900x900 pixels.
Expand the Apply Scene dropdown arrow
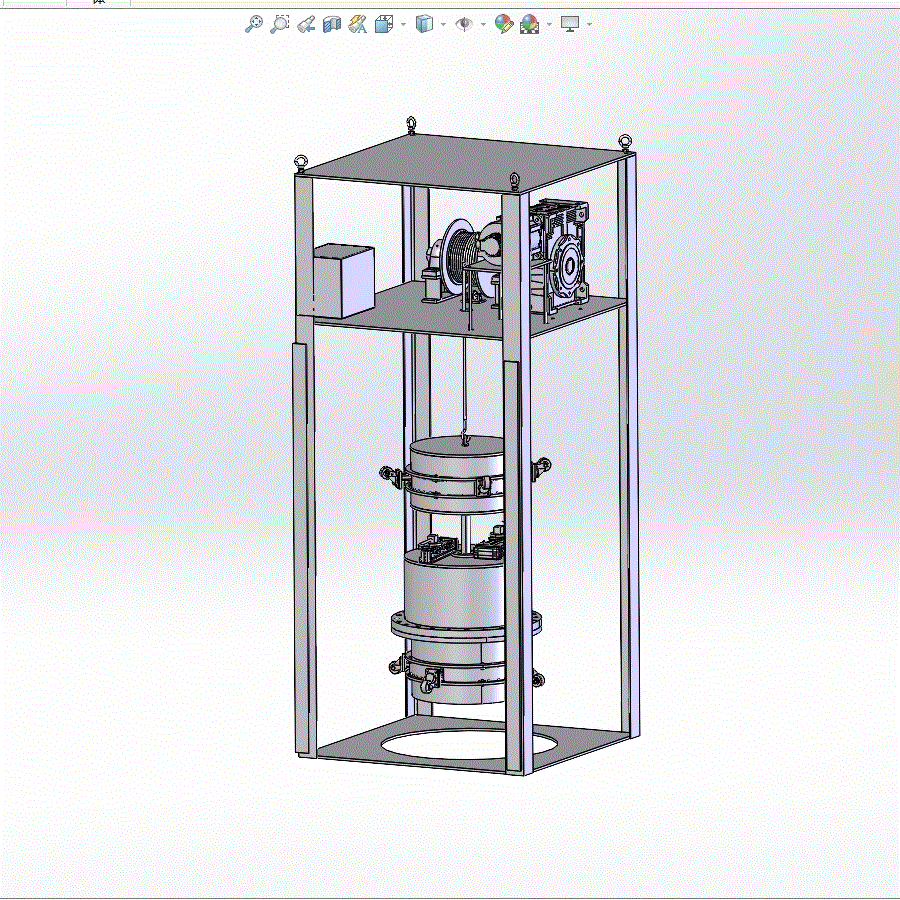[549, 25]
